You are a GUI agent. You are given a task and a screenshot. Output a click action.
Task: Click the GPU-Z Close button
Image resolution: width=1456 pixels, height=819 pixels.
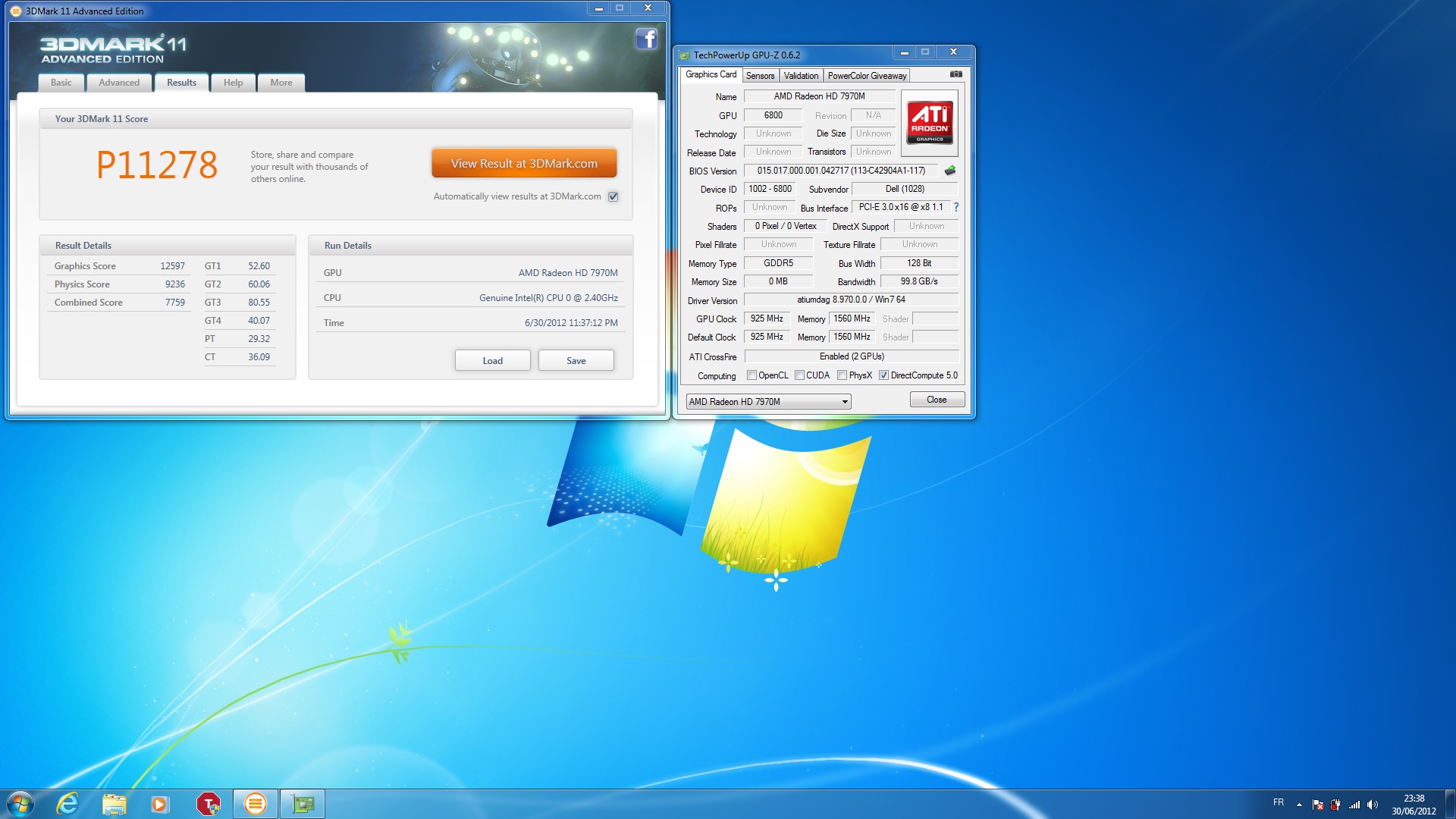[937, 400]
